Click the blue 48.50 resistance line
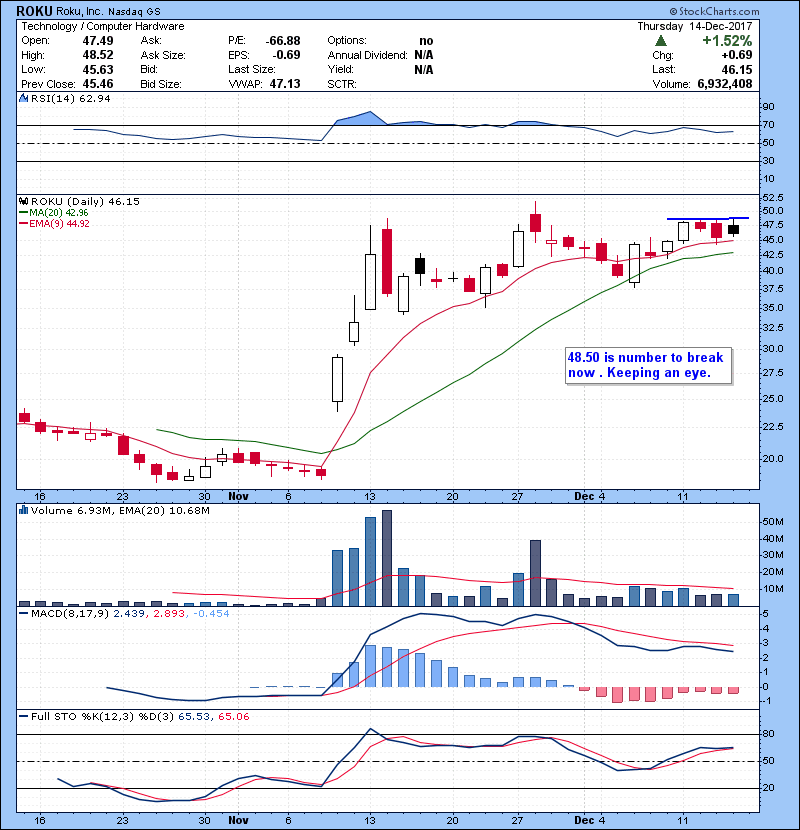 [x=708, y=218]
